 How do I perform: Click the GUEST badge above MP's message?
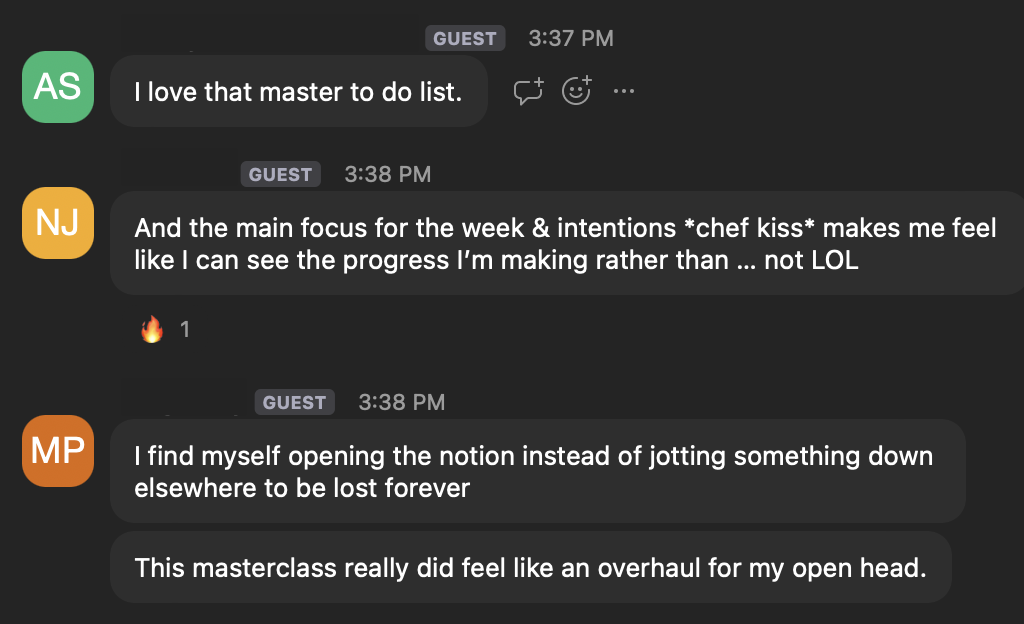click(x=295, y=403)
